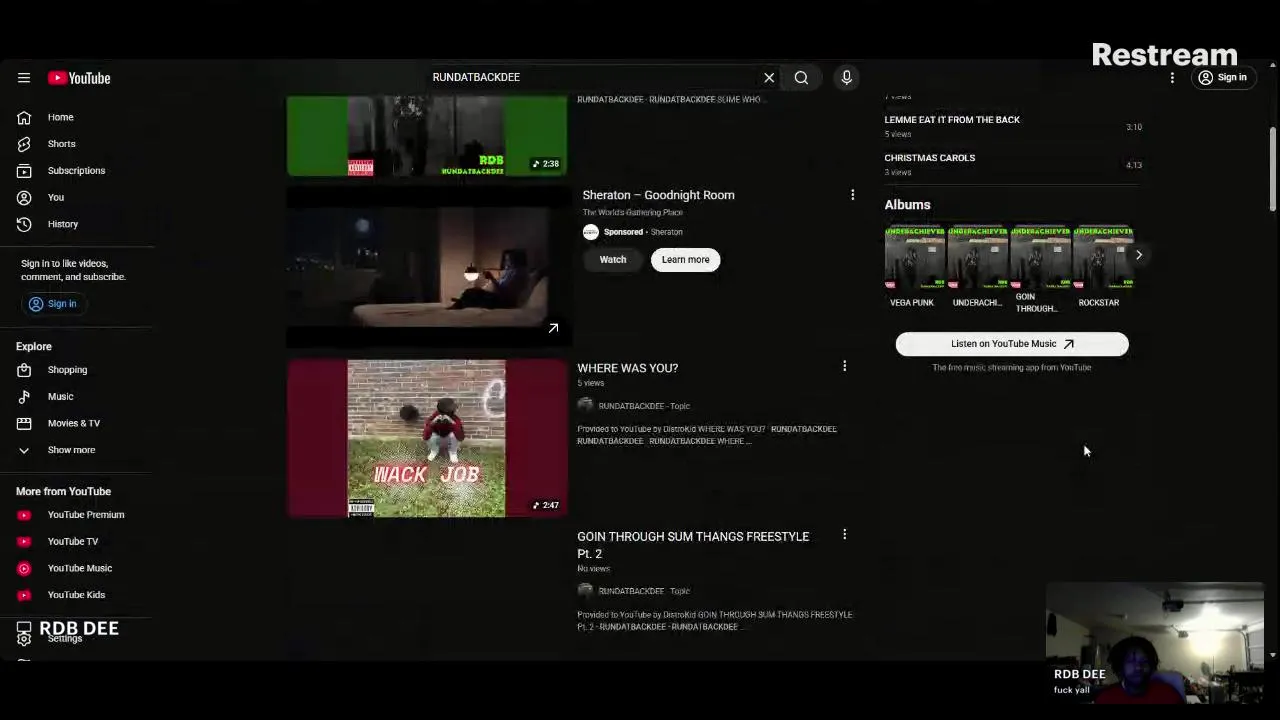This screenshot has width=1280, height=720.
Task: Open options menu for WHERE WAS YOU?
Action: (x=844, y=367)
